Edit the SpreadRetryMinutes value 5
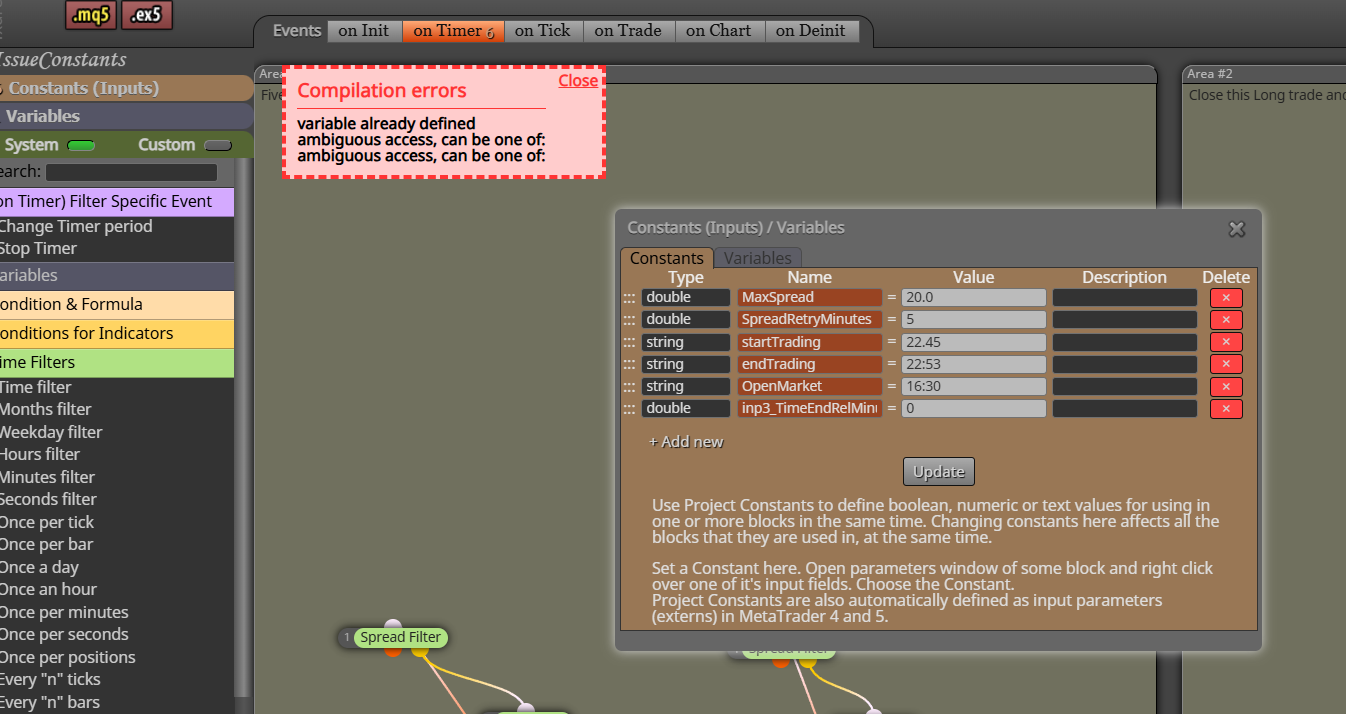Viewport: 1346px width, 714px height. pos(974,320)
